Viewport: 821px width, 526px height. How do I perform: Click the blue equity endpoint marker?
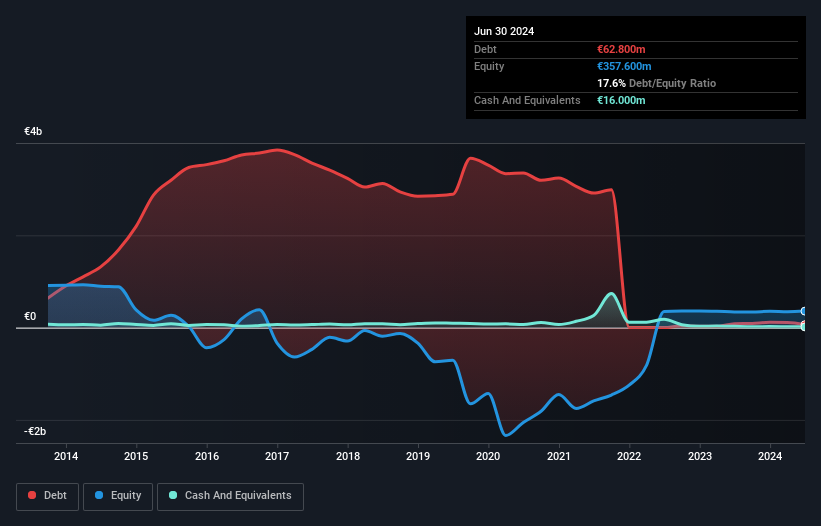click(x=804, y=311)
